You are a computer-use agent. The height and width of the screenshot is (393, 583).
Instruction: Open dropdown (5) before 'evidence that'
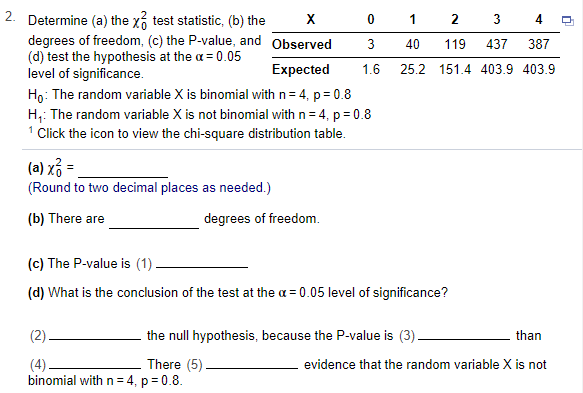(252, 364)
